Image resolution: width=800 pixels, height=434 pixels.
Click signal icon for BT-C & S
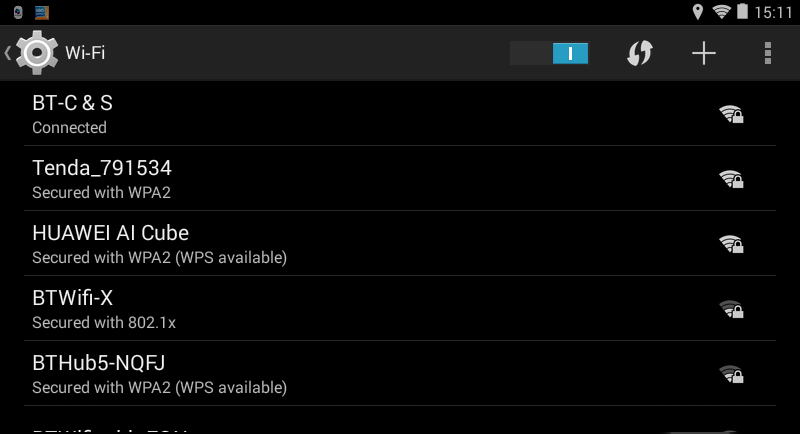pyautogui.click(x=731, y=114)
